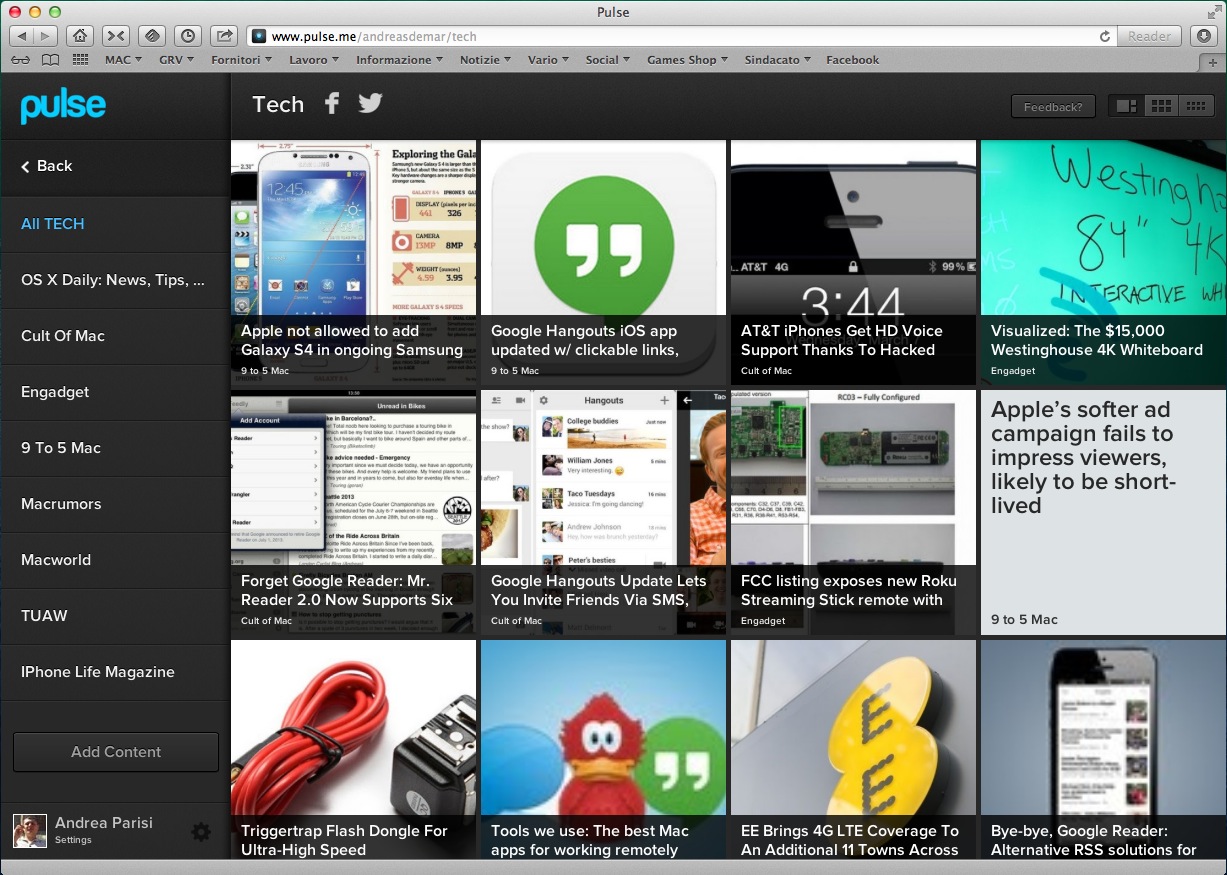Add a new Safari tab
The image size is (1227, 875).
(x=1213, y=61)
